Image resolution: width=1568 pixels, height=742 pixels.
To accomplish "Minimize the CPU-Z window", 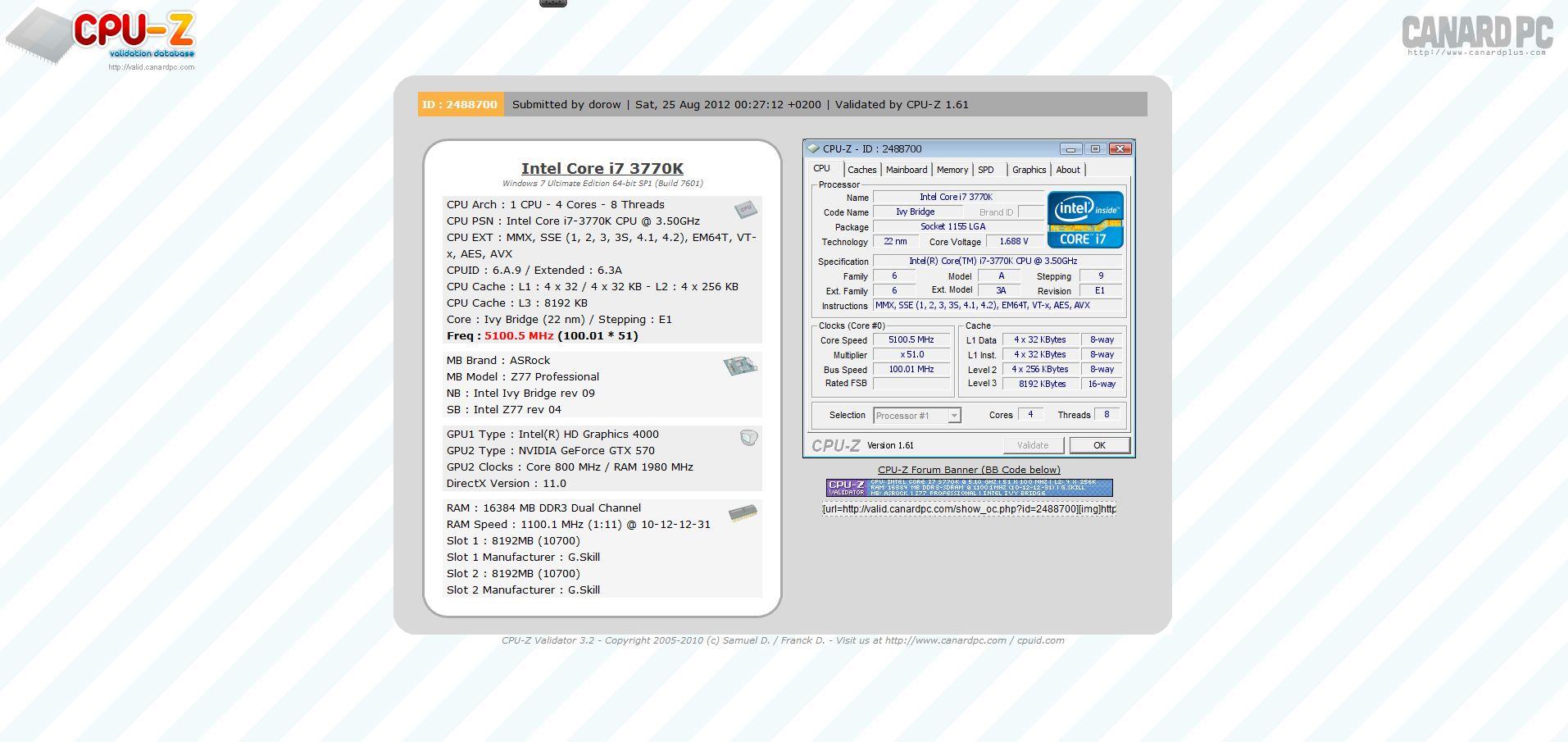I will [1070, 148].
